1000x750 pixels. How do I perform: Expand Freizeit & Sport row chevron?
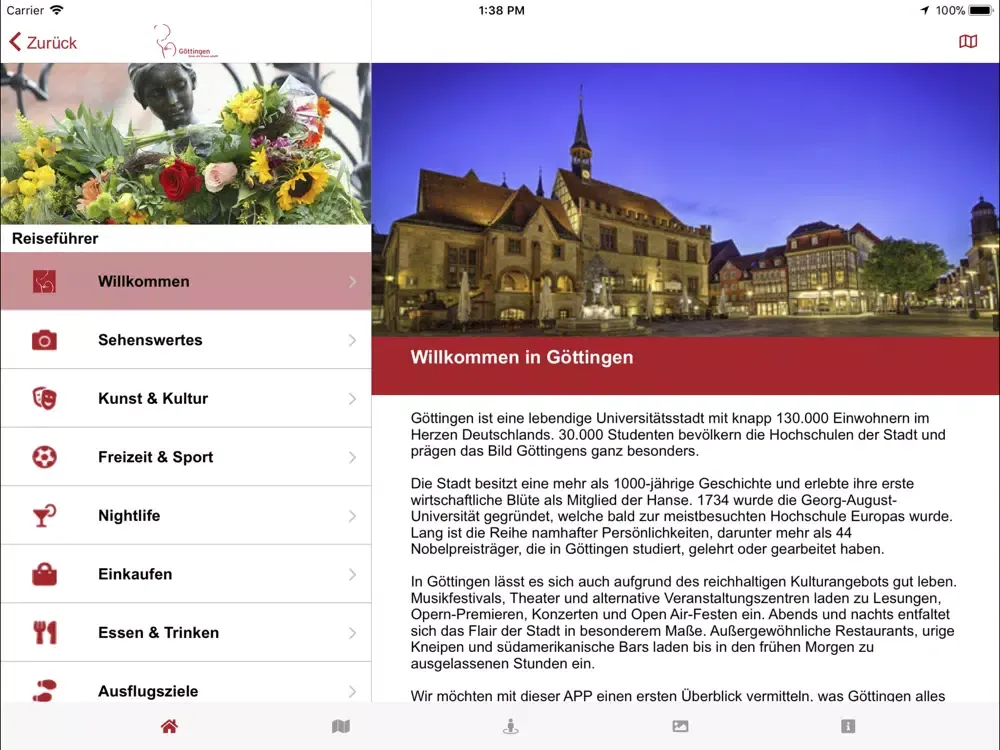point(353,457)
